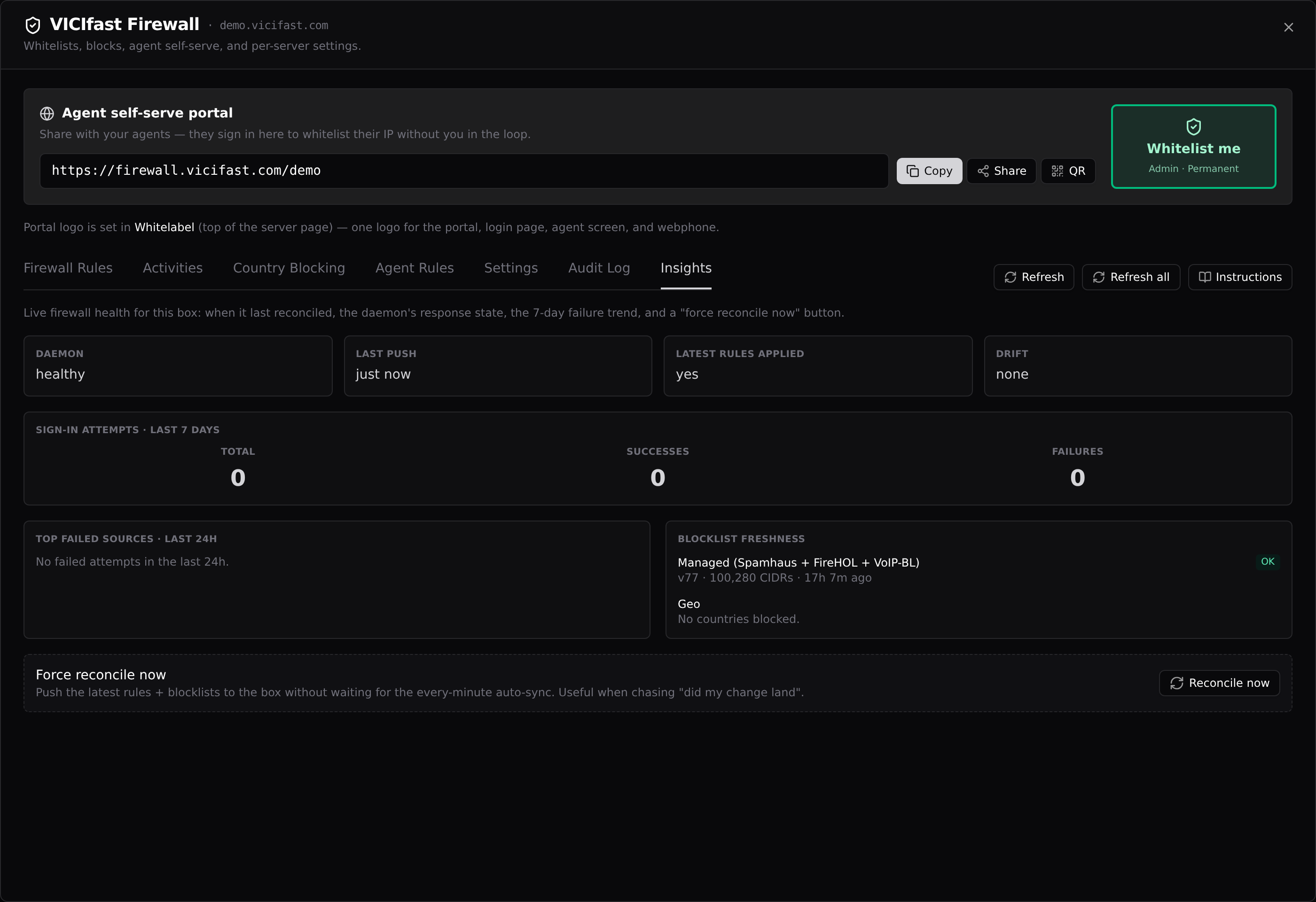Viewport: 1316px width, 902px height.
Task: Click the Blocklist Freshness heading
Action: (x=741, y=539)
